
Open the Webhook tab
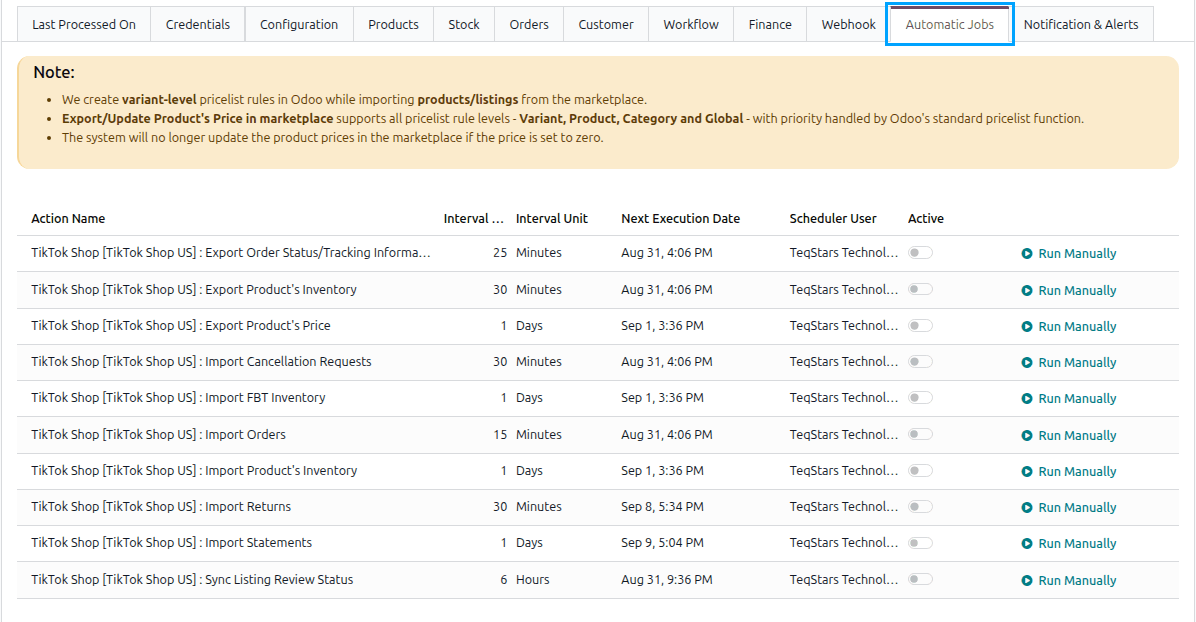pos(848,24)
